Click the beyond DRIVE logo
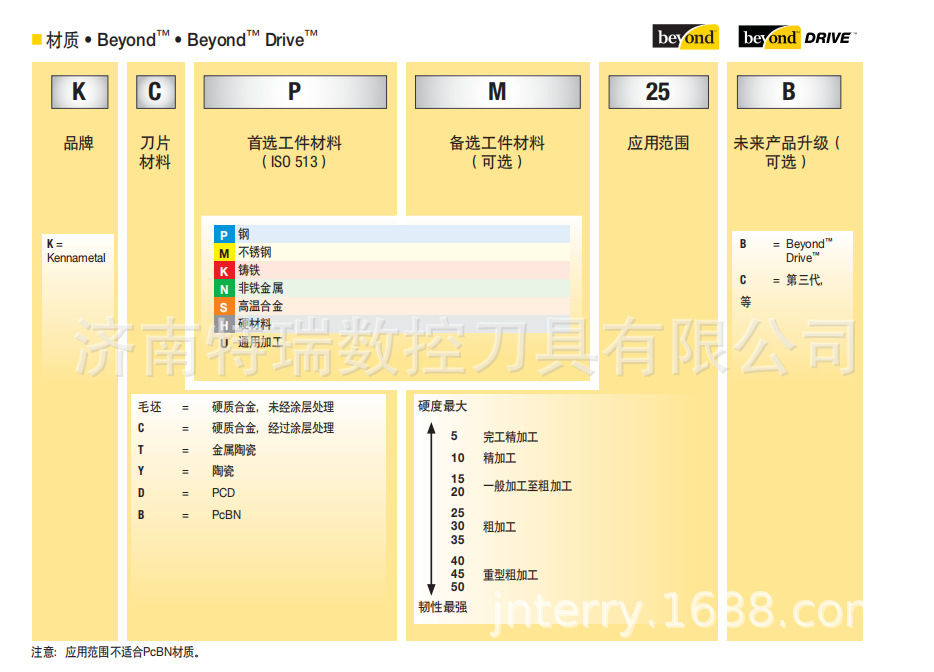This screenshot has width=934, height=672. tap(797, 38)
